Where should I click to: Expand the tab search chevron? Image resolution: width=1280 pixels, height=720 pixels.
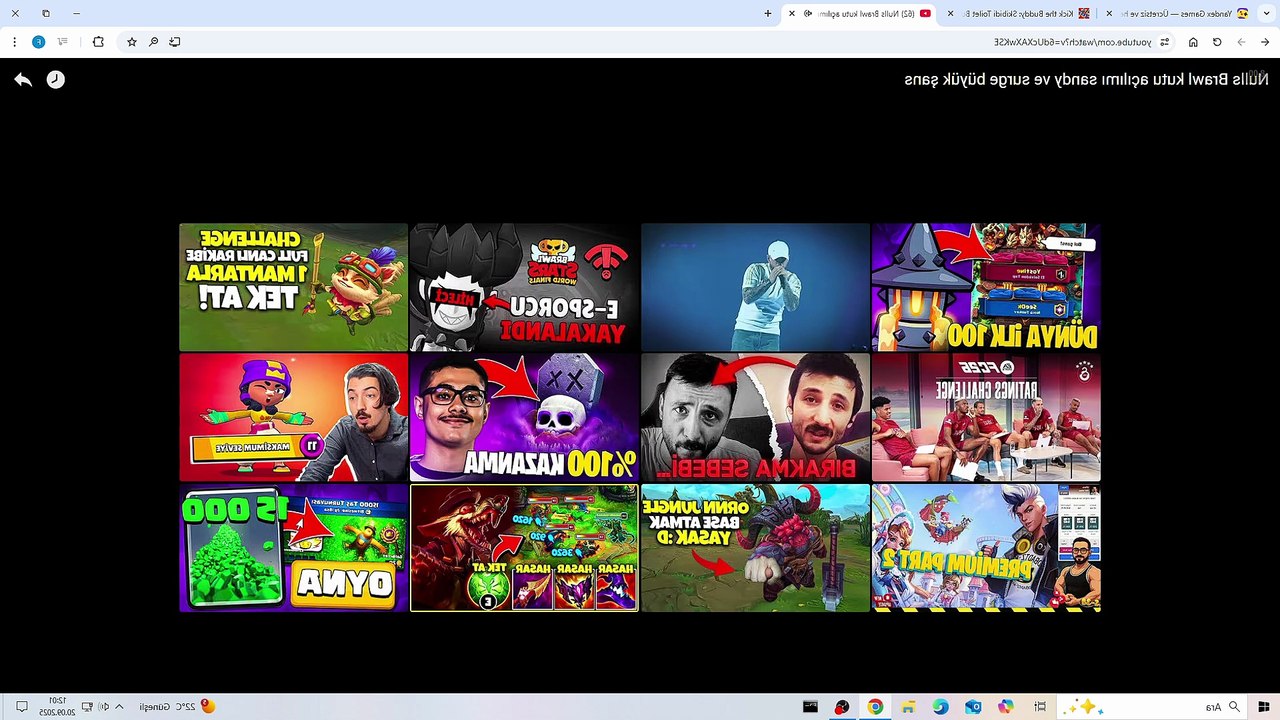pyautogui.click(x=1264, y=13)
